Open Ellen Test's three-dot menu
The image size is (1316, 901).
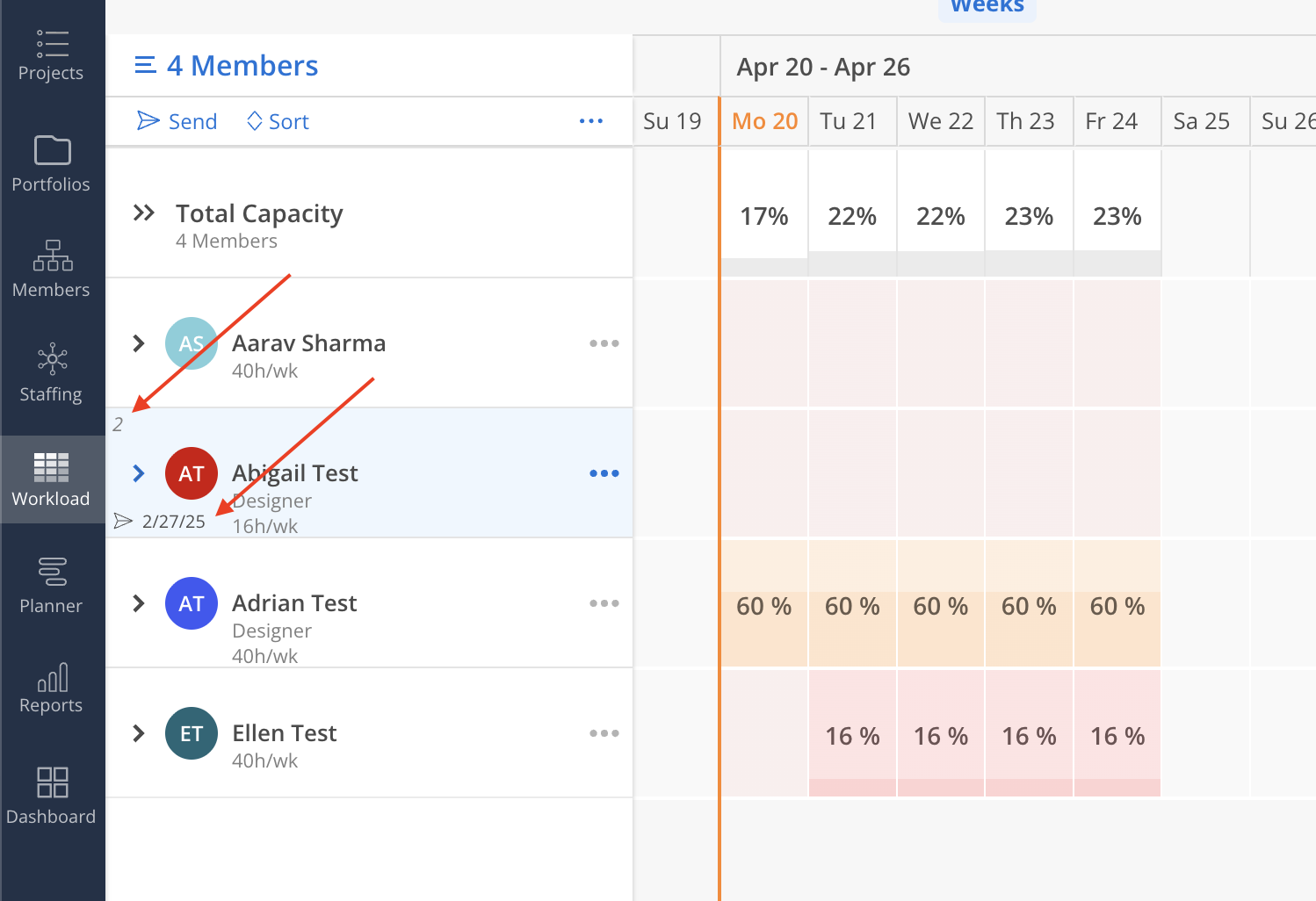(604, 733)
